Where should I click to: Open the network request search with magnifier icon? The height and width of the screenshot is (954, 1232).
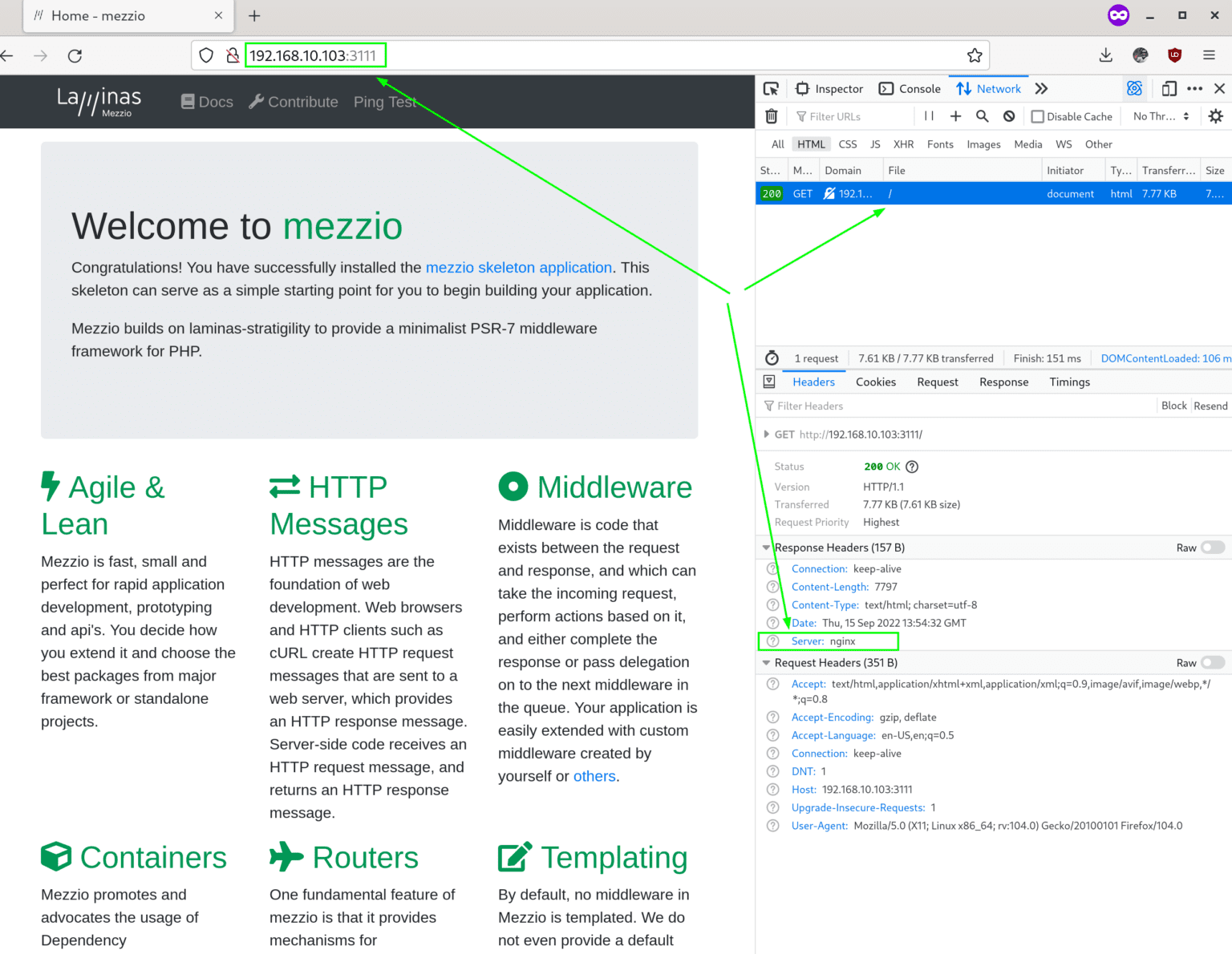982,115
